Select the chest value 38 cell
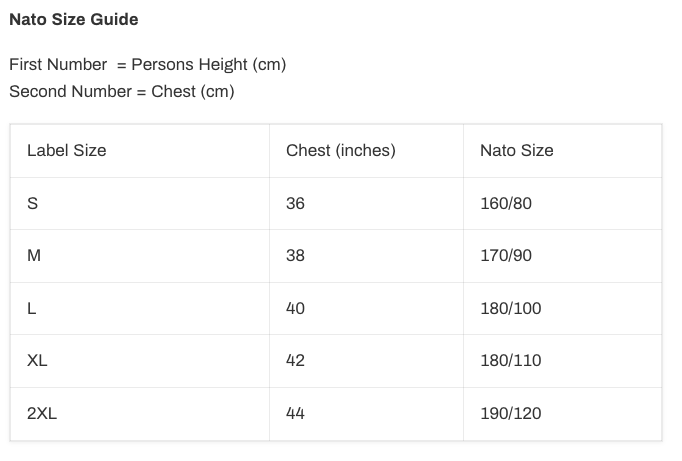682x461 pixels. [x=295, y=255]
